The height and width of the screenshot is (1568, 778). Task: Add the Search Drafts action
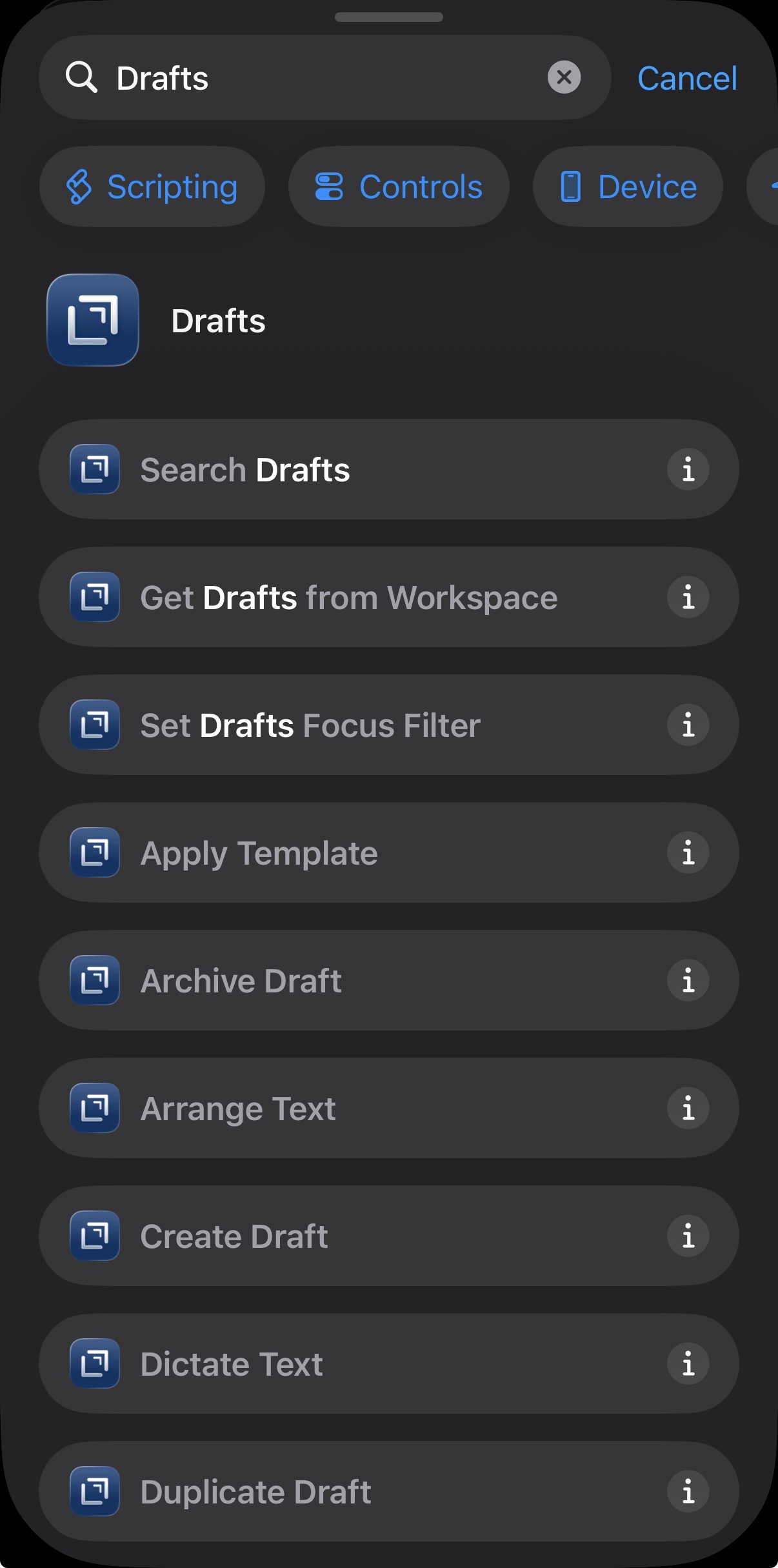pos(323,470)
